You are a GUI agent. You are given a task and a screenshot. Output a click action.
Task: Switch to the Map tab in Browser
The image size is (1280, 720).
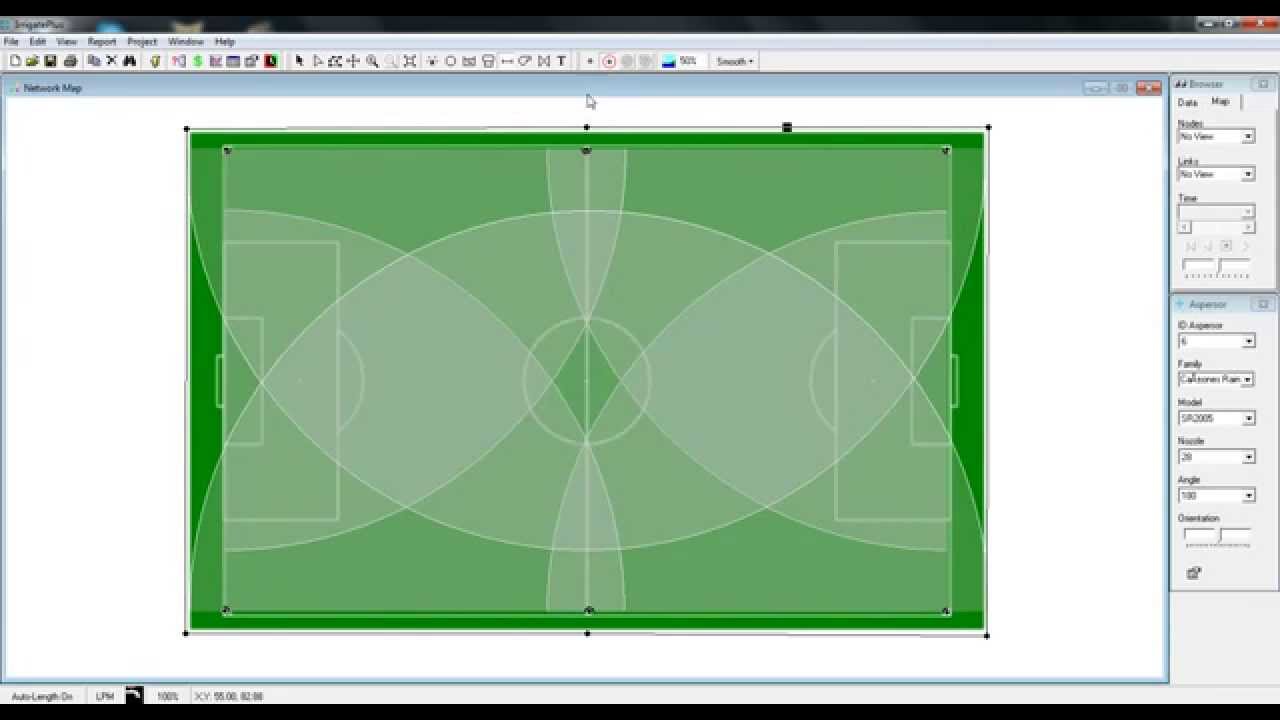point(1220,101)
